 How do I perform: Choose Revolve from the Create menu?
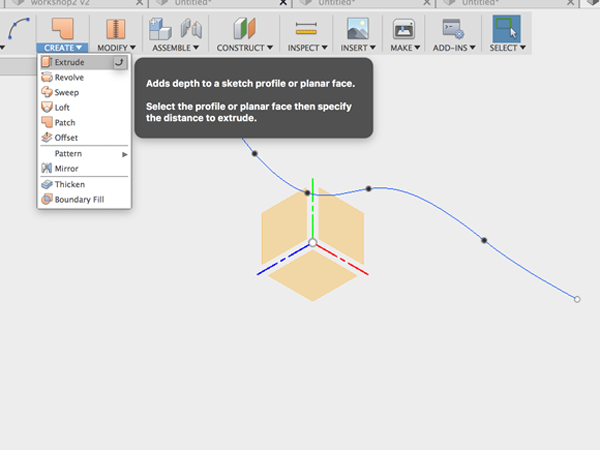pyautogui.click(x=84, y=77)
